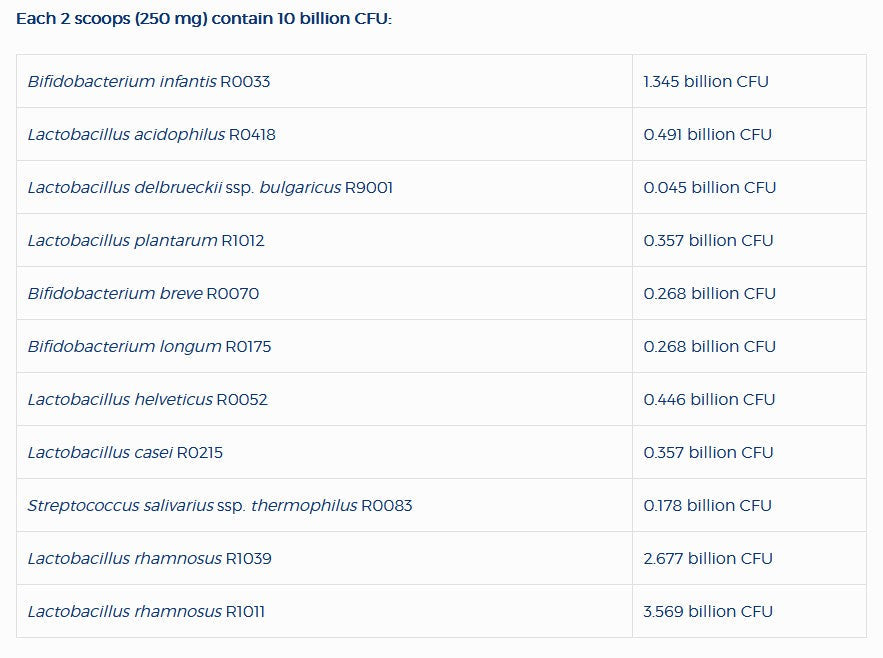Click CFU amount for Bifidobacterium breve R0070

710,294
